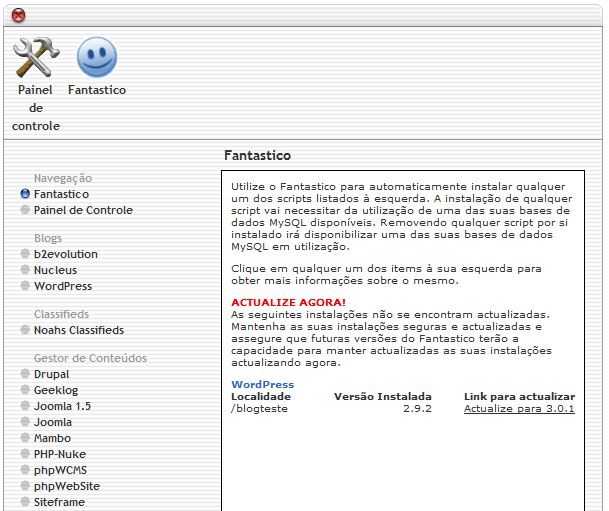609x511 pixels.
Task: Click the Painel de controle tools icon
Action: (36, 57)
